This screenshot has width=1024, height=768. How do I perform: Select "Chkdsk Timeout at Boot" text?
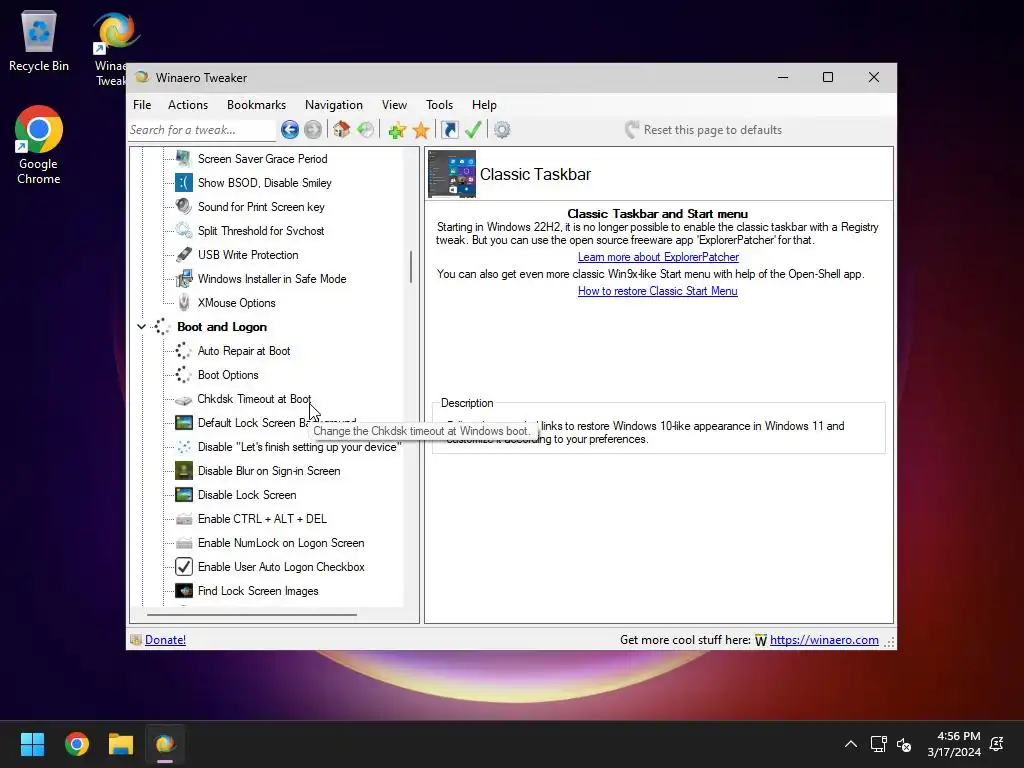point(254,399)
